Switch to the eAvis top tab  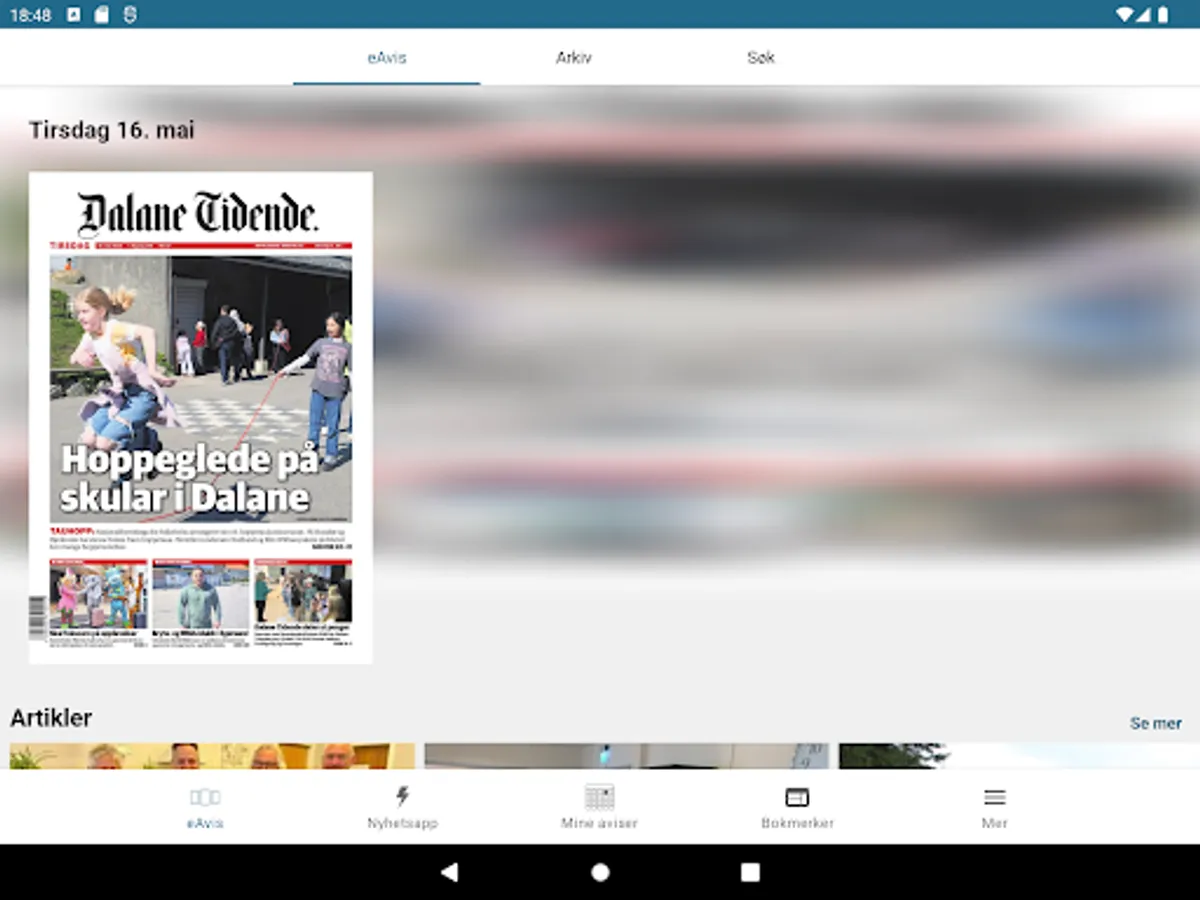point(387,57)
